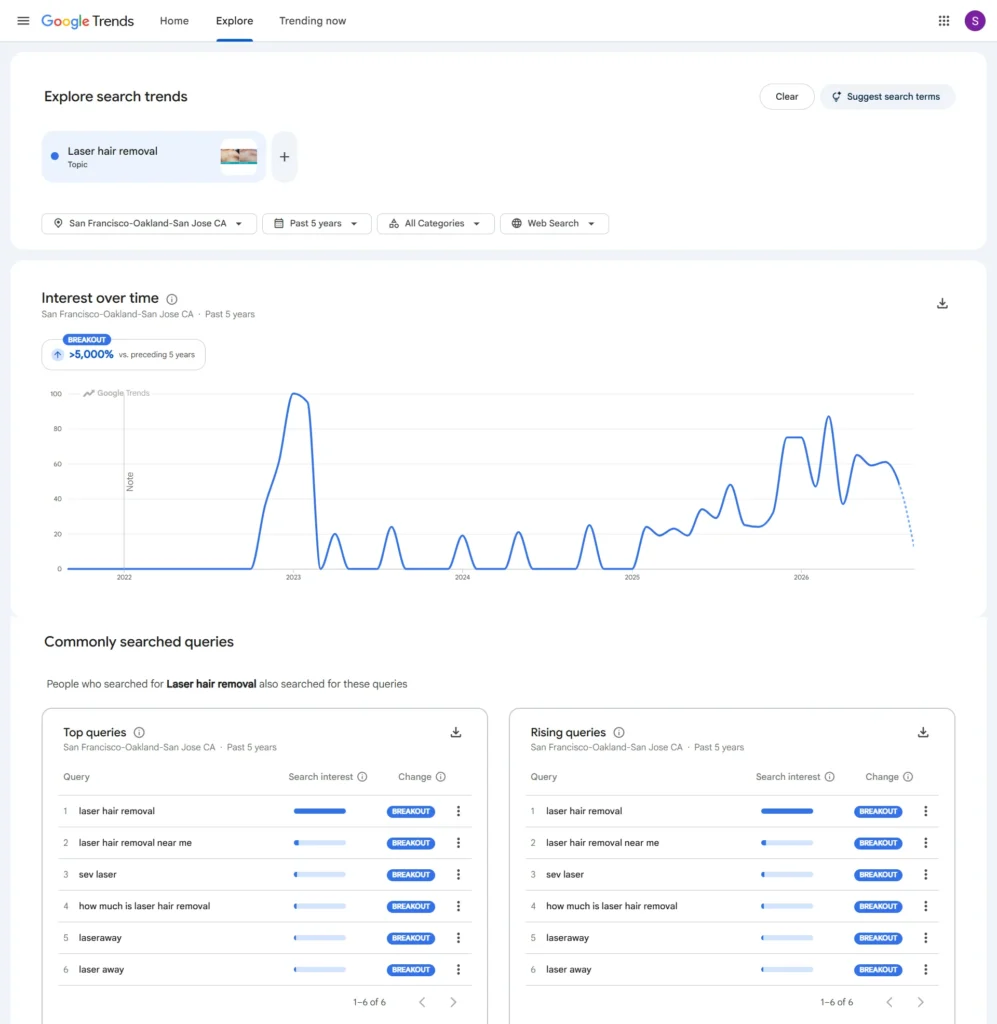Go to previous page of Top queries
Viewport: 997px width, 1024px height.
tap(422, 1002)
